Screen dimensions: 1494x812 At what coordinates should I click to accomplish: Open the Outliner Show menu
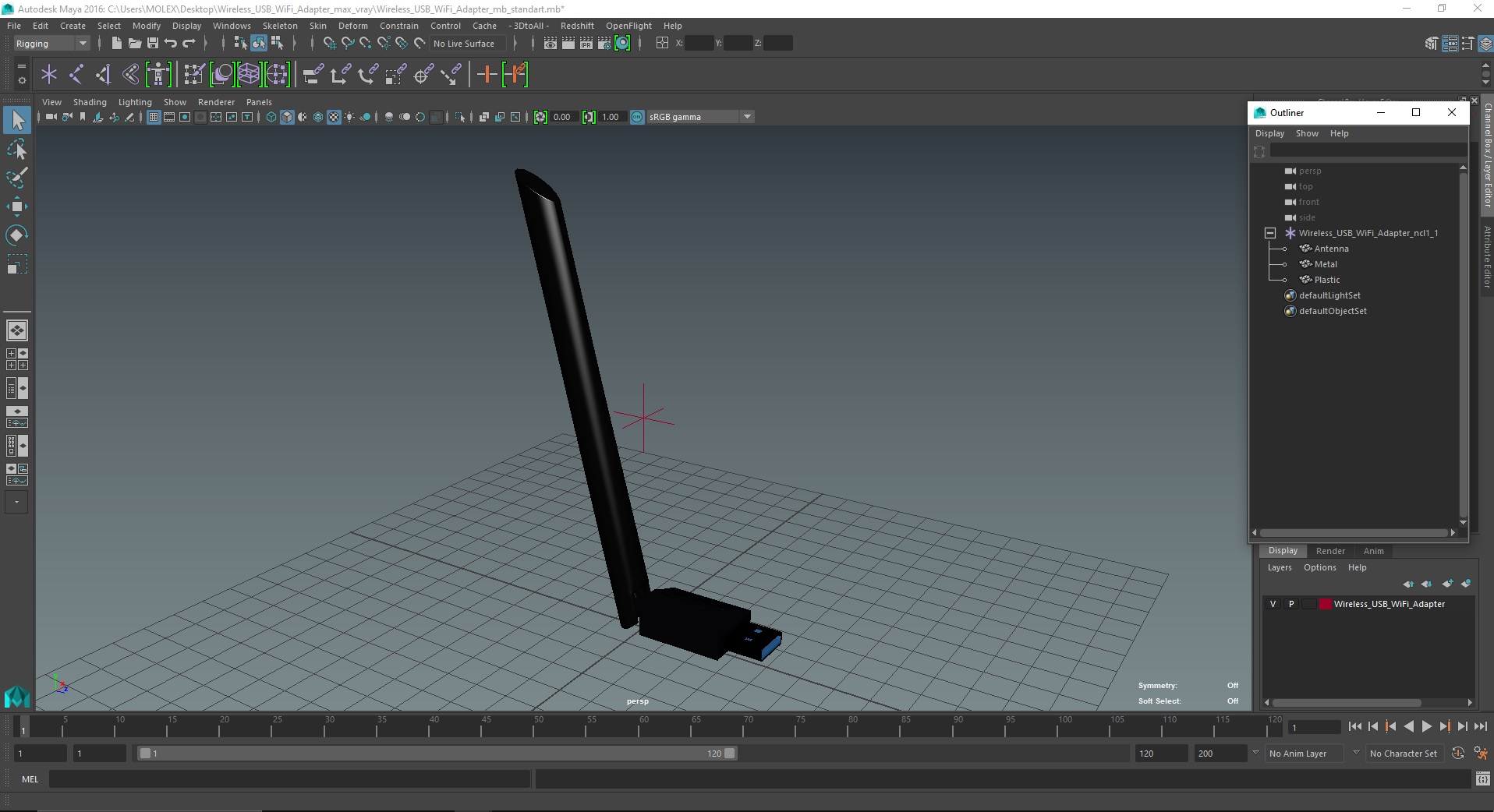pos(1307,133)
